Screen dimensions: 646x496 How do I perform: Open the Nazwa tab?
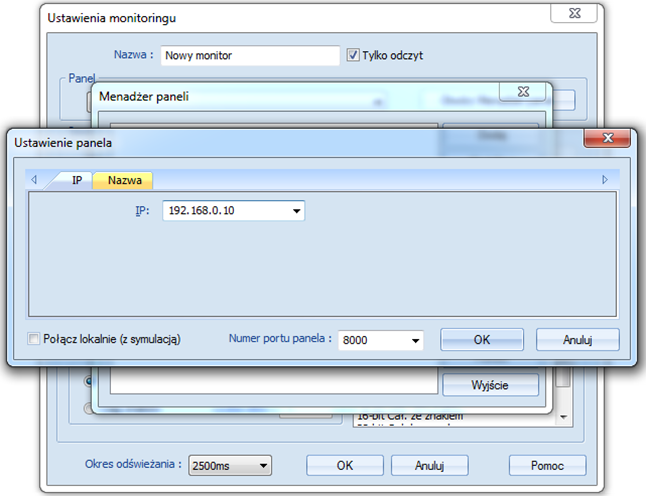point(124,180)
